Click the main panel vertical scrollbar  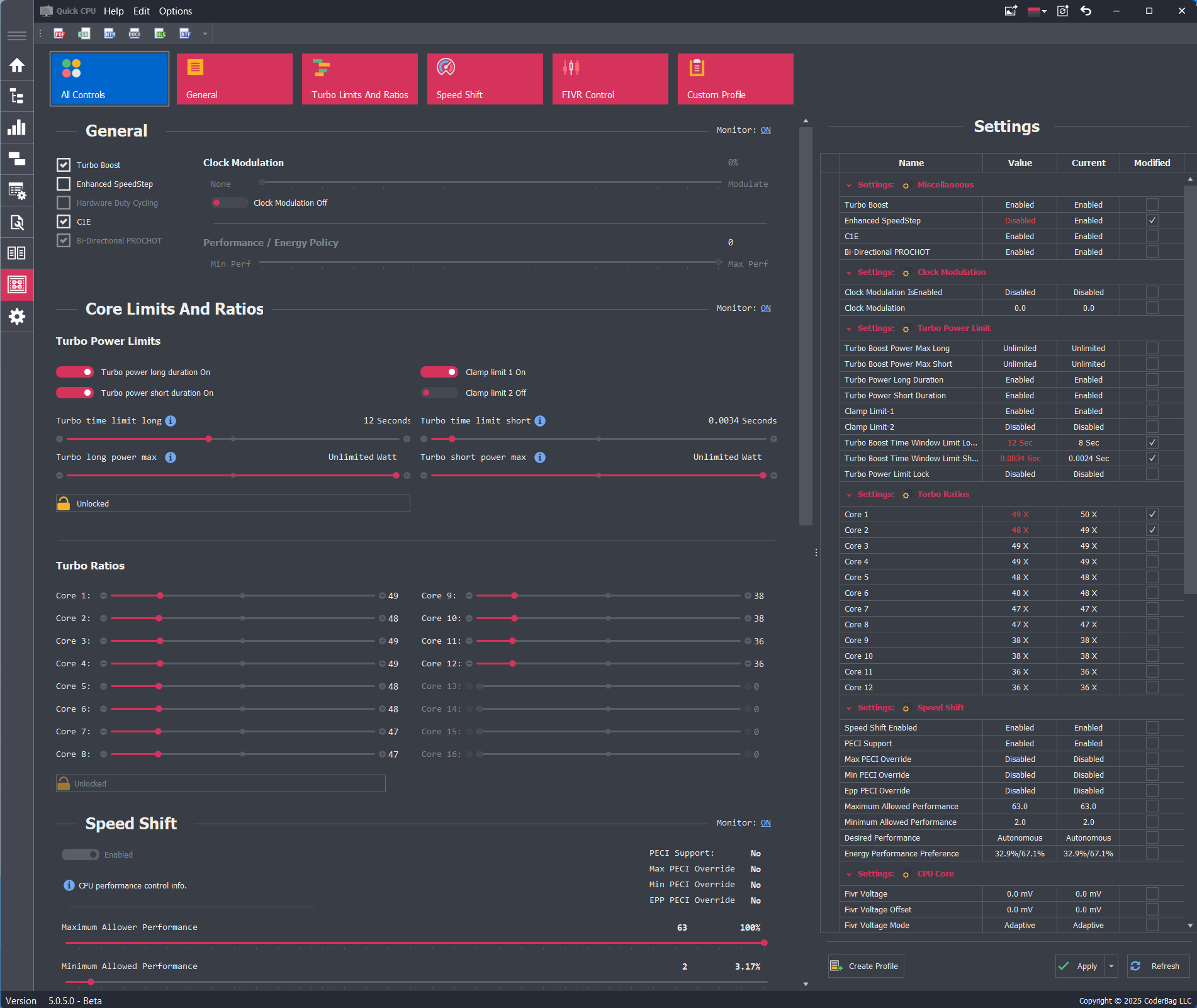tap(806, 326)
